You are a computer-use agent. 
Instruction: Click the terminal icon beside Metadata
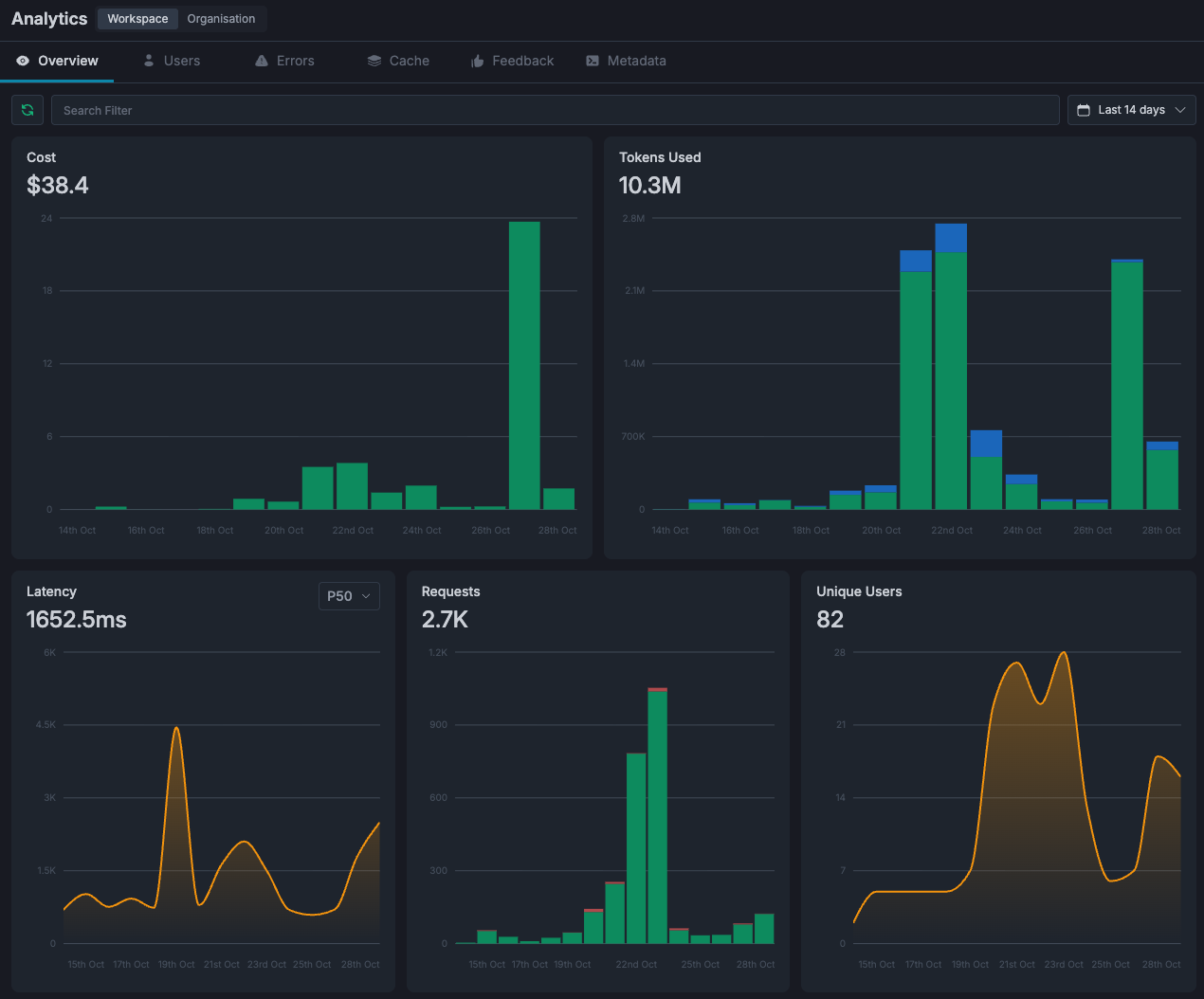coord(593,61)
